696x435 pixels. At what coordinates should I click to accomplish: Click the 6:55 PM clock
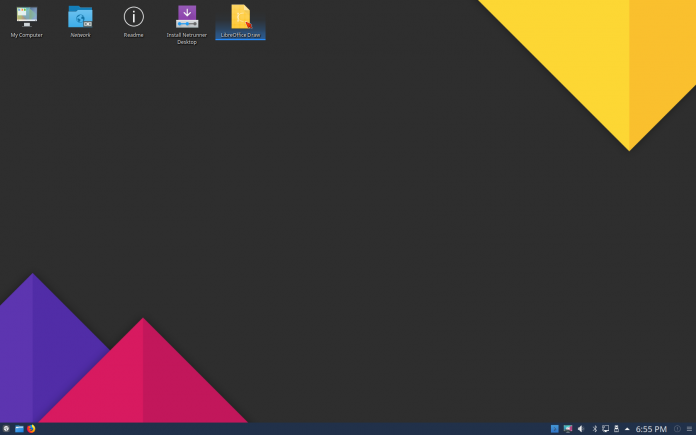(651, 429)
